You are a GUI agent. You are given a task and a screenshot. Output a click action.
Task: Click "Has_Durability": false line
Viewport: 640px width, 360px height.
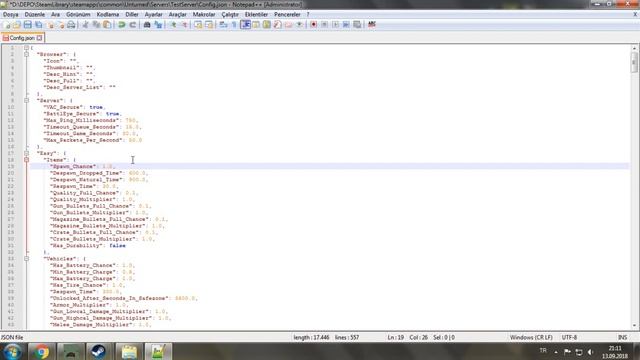click(88, 246)
